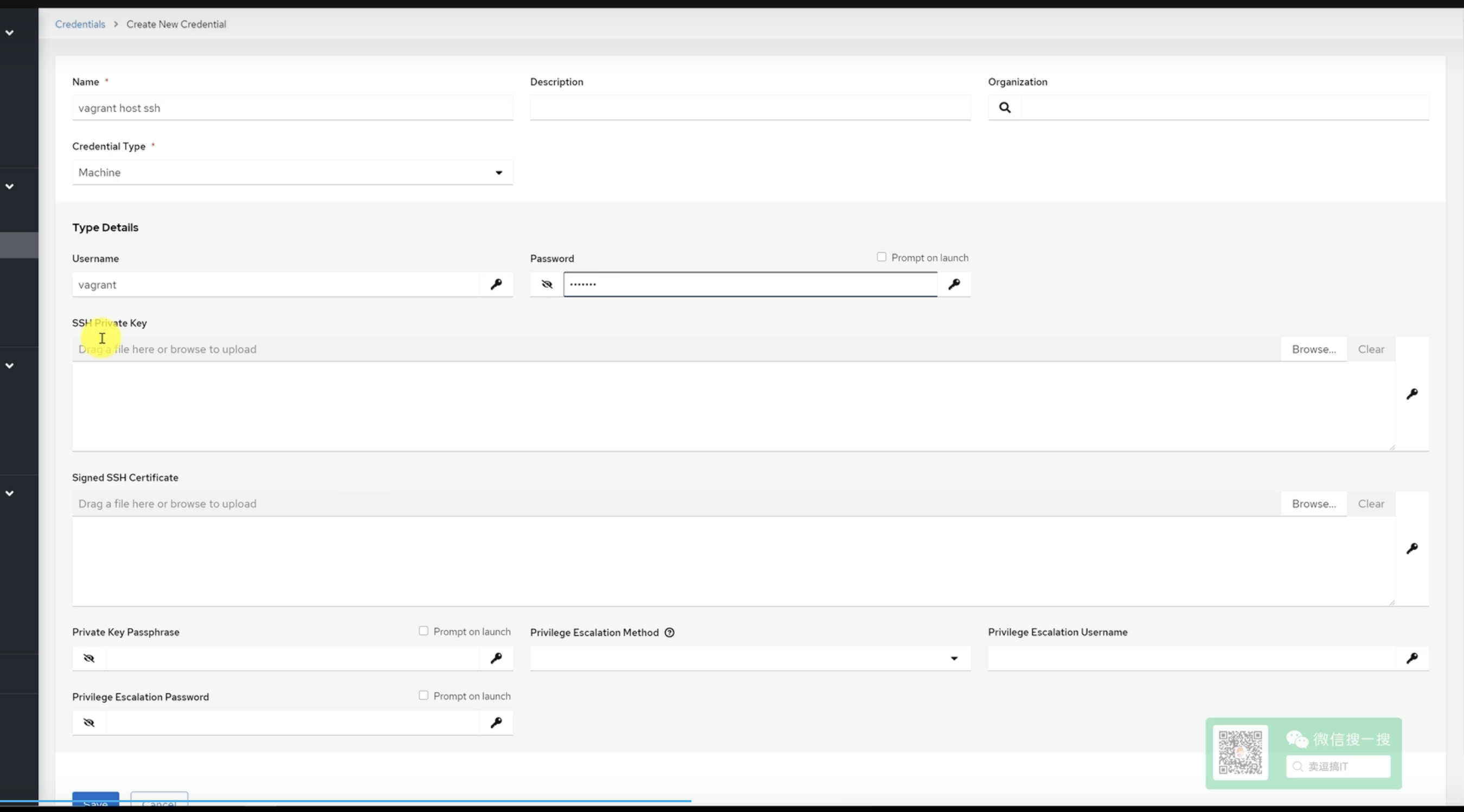Click the Private Key Passphrase key icon
1464x812 pixels.
pos(496,658)
